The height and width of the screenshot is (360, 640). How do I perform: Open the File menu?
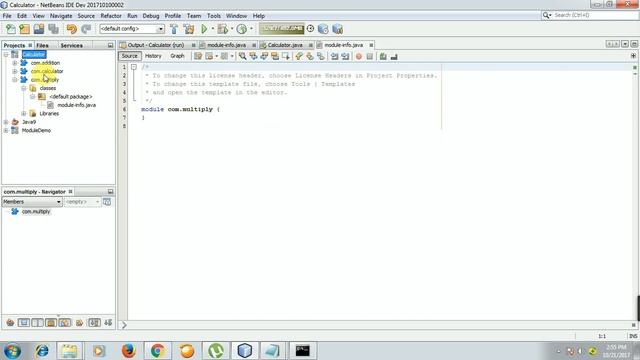[x=7, y=16]
